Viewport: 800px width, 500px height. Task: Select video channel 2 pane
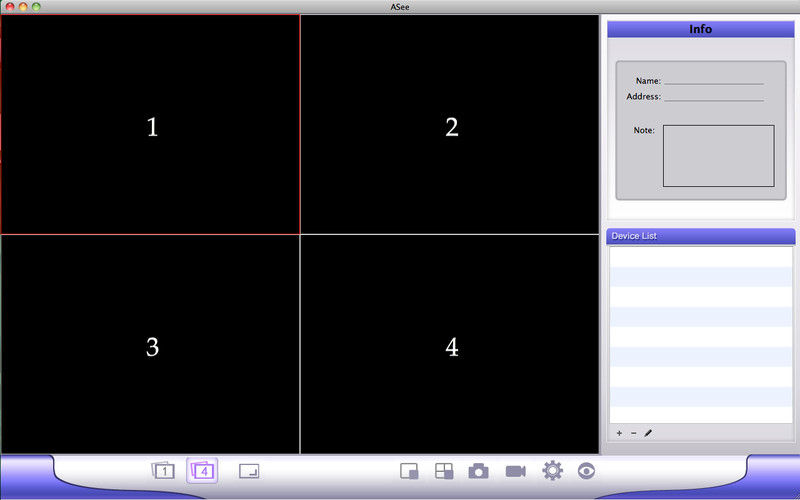[x=450, y=124]
